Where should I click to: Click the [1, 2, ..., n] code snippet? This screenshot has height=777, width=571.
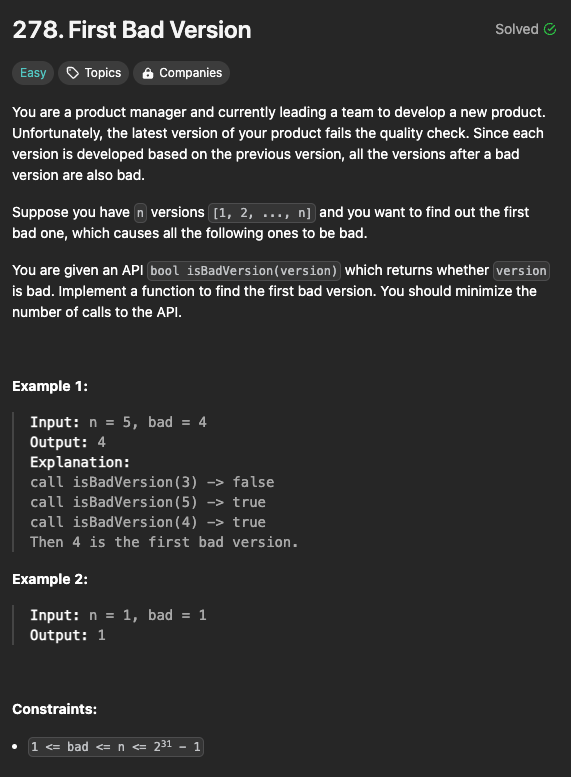[262, 213]
